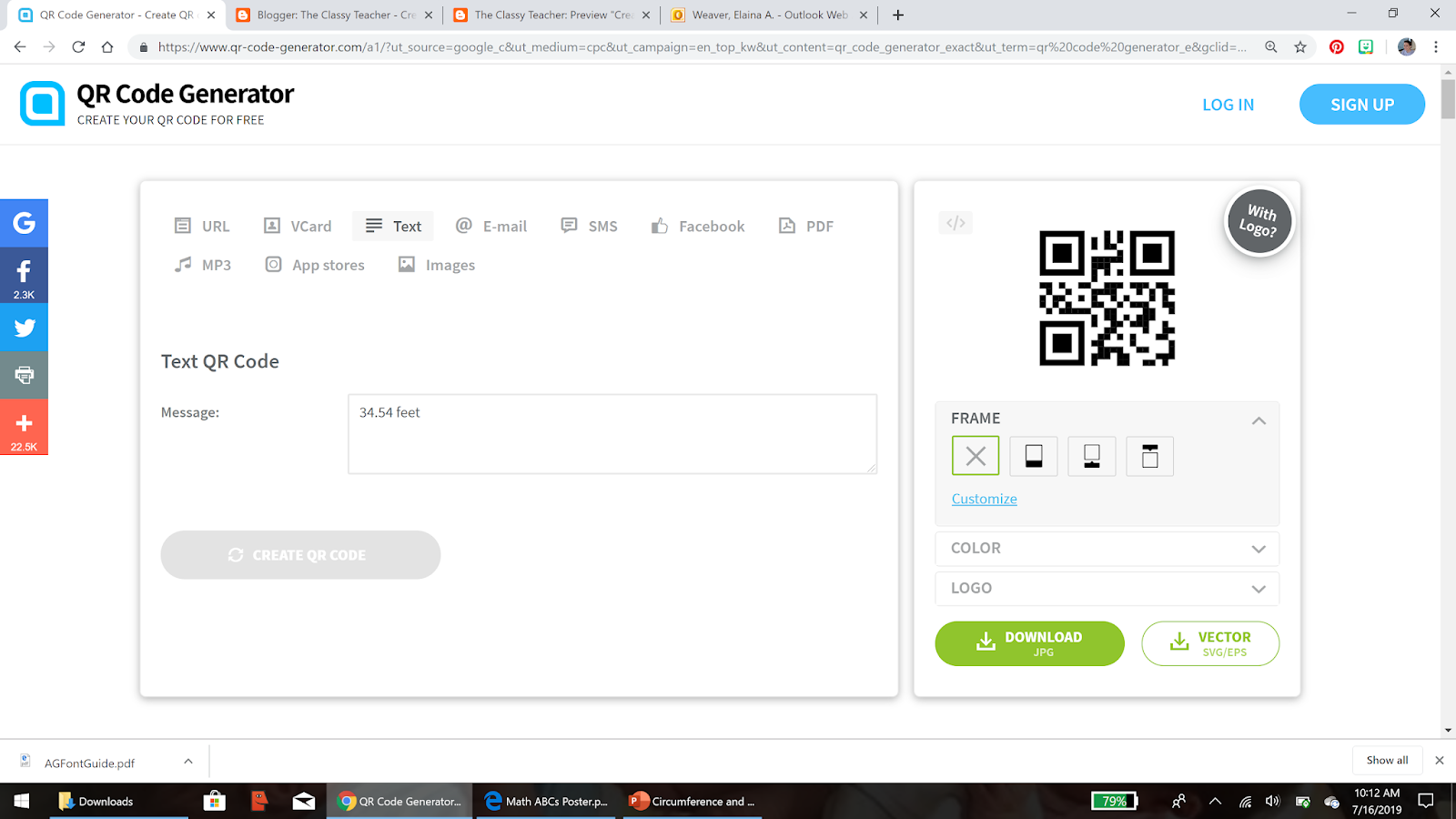Choose the E-mail QR code type
1456x819 pixels.
(x=491, y=226)
